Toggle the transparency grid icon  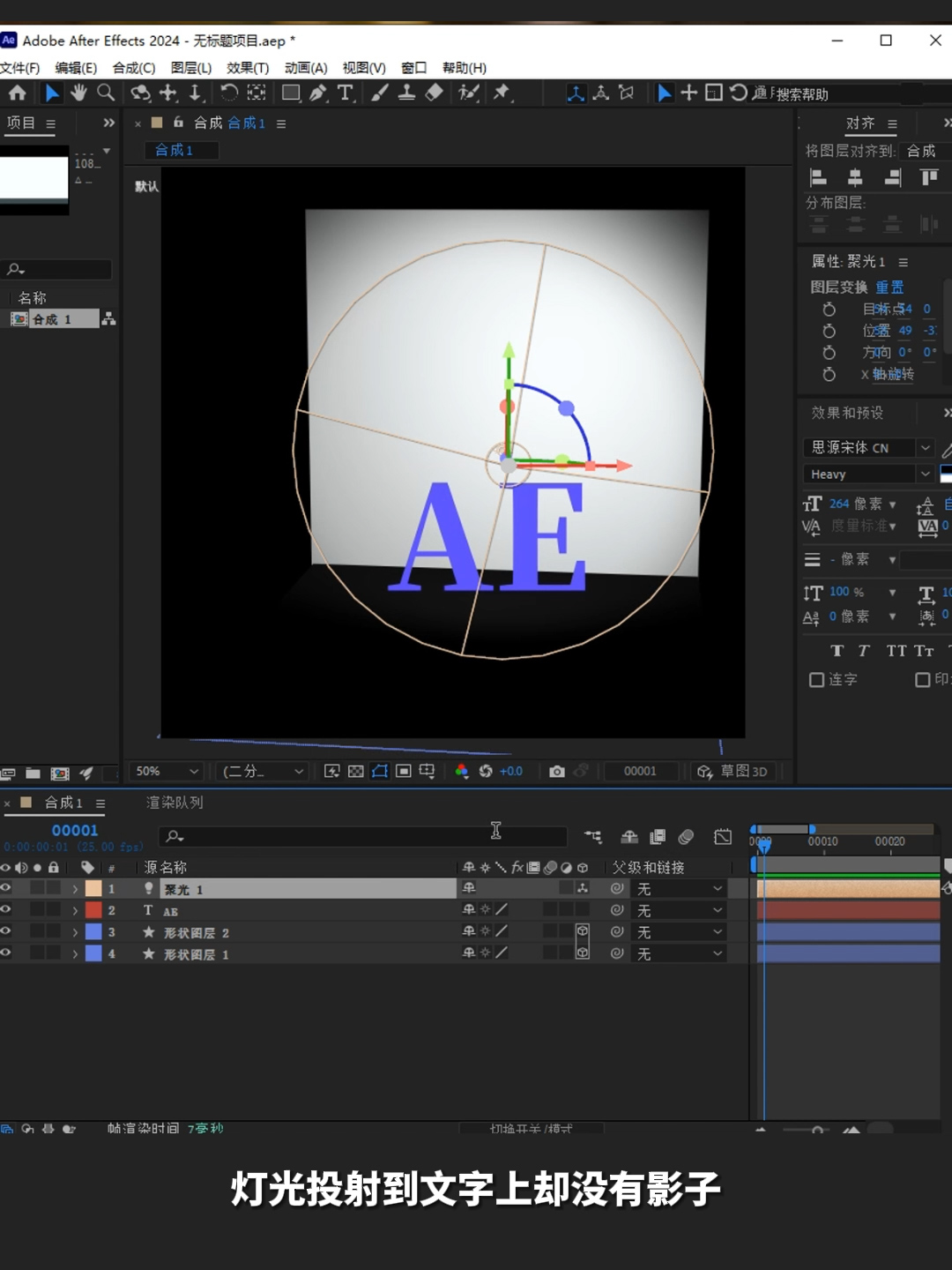356,772
